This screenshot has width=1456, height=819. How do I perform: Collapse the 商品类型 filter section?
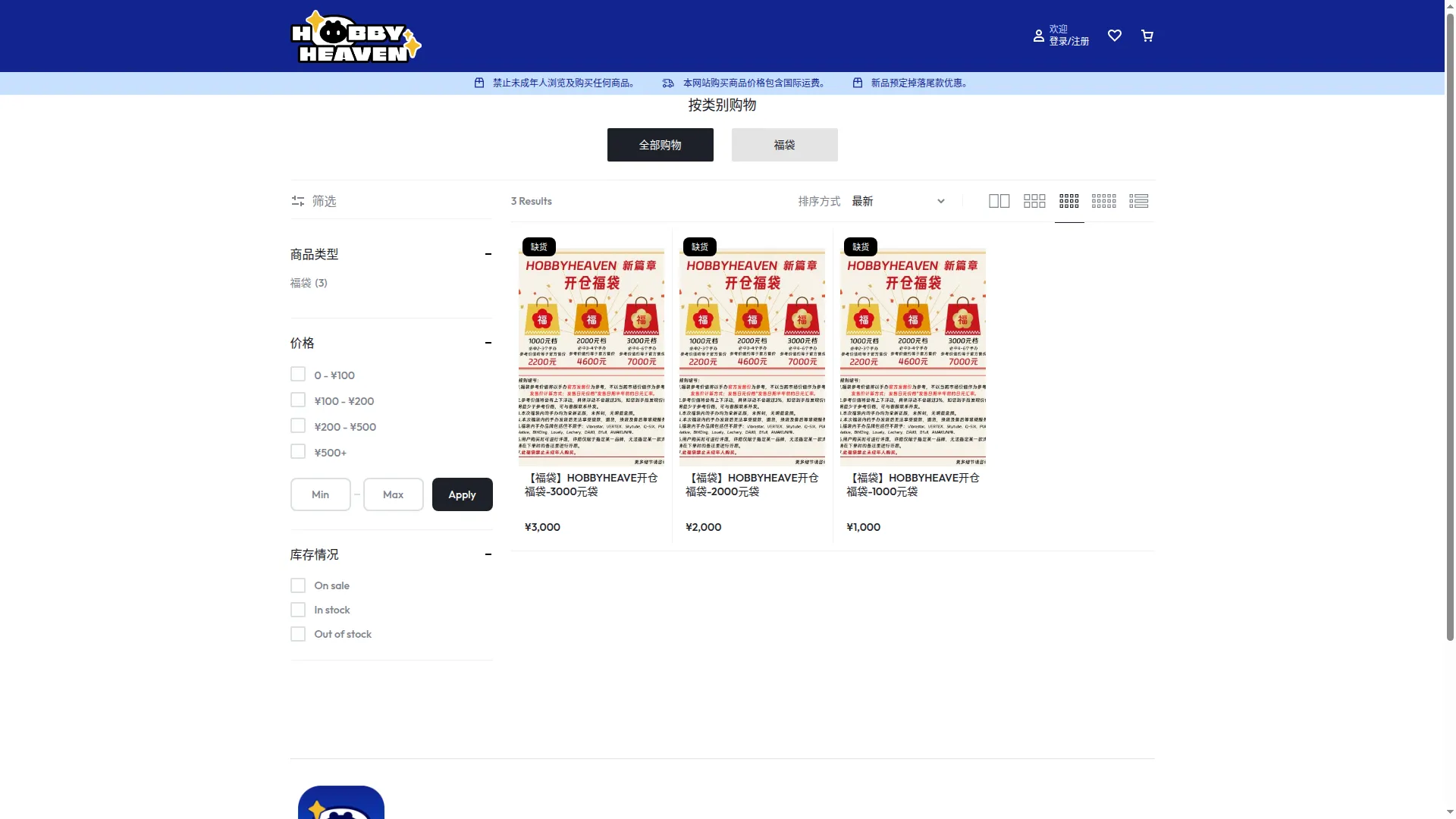point(488,254)
